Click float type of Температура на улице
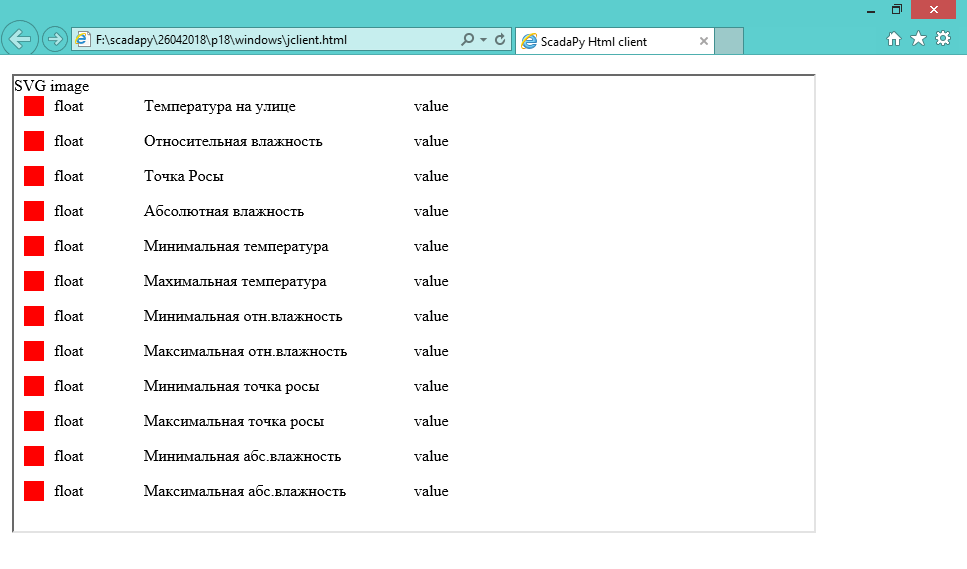This screenshot has height=569, width=967. click(x=68, y=106)
